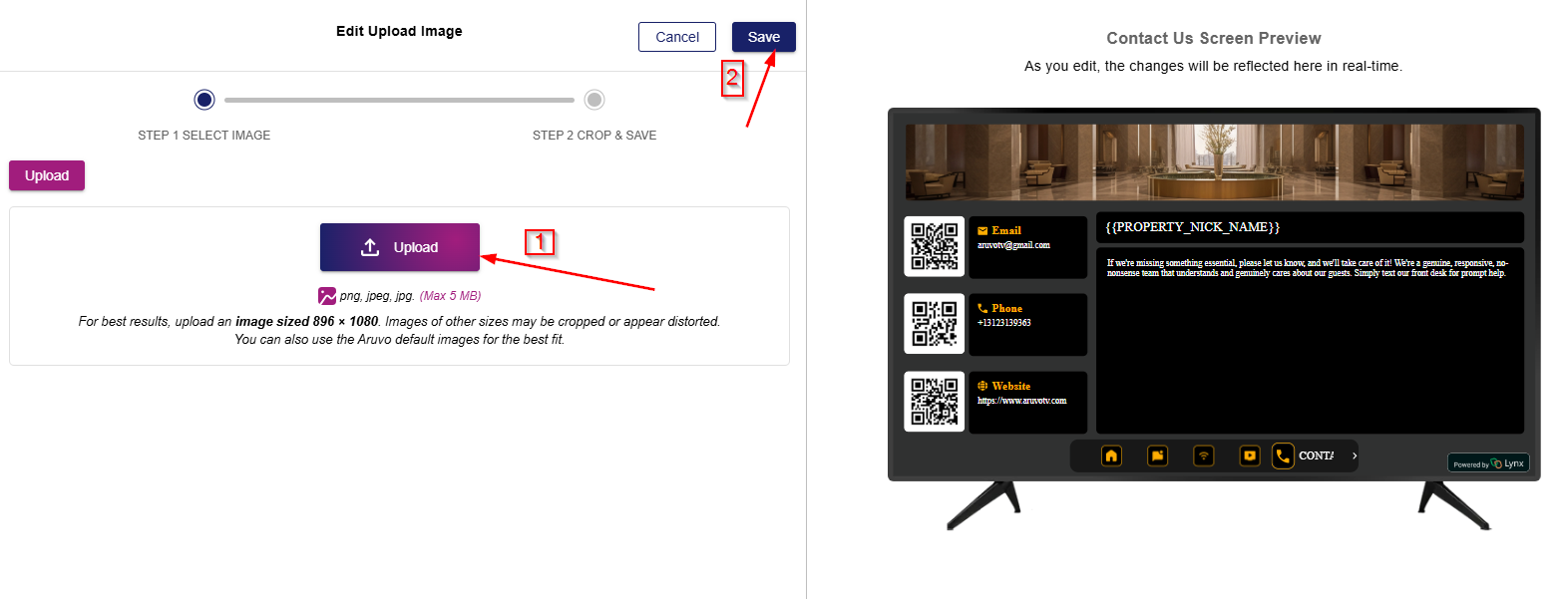Click the Contact Us Screen Preview heading
Viewport: 1568px width, 599px height.
click(1214, 38)
